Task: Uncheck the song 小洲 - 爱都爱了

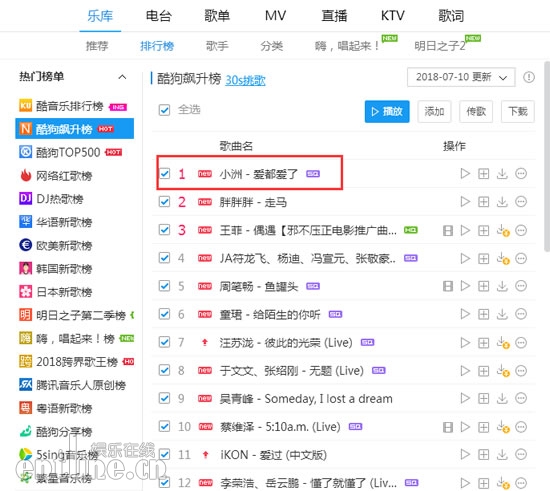Action: (164, 174)
